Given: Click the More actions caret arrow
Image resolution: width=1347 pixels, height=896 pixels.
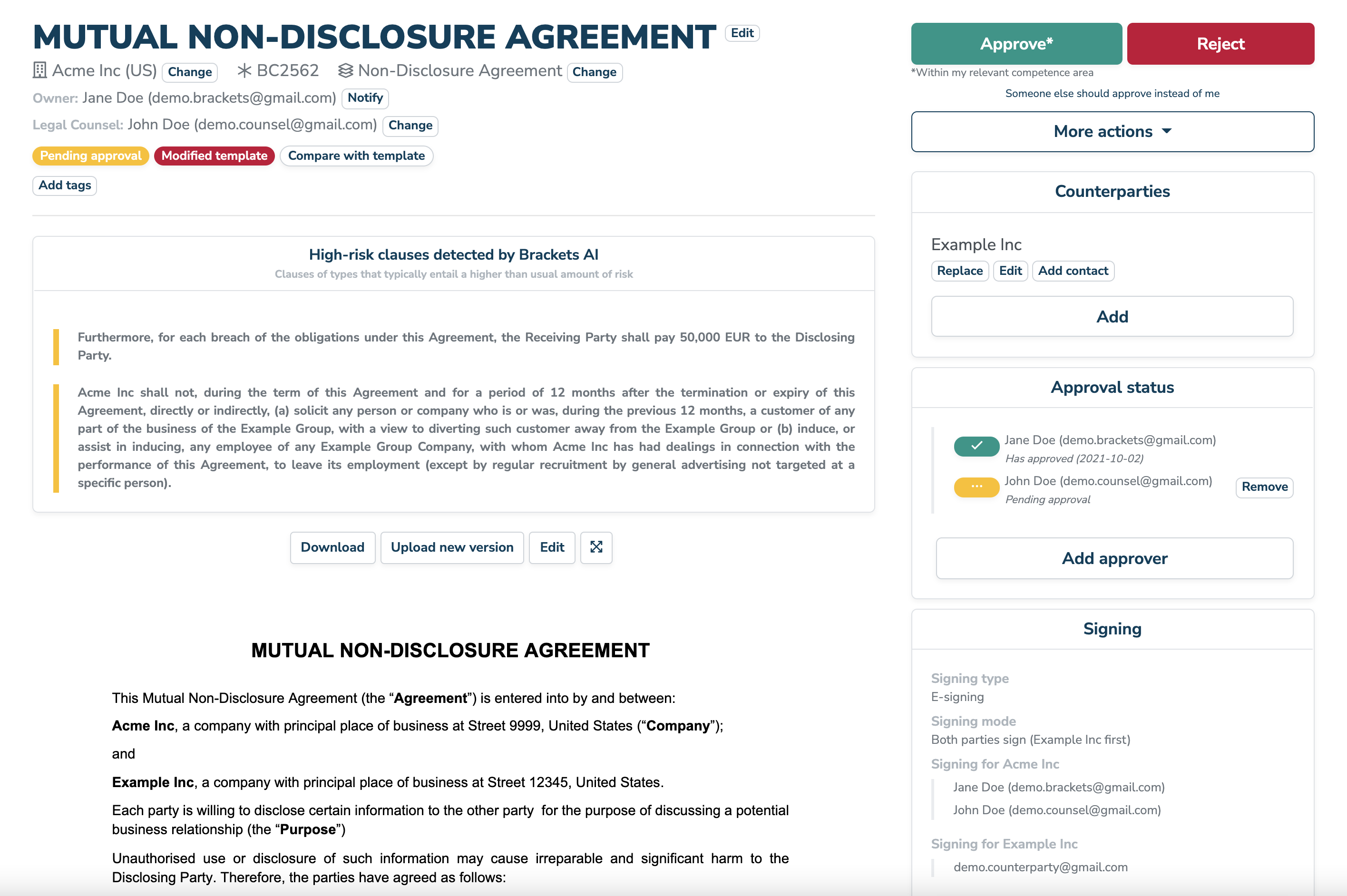Looking at the screenshot, I should (x=1166, y=131).
